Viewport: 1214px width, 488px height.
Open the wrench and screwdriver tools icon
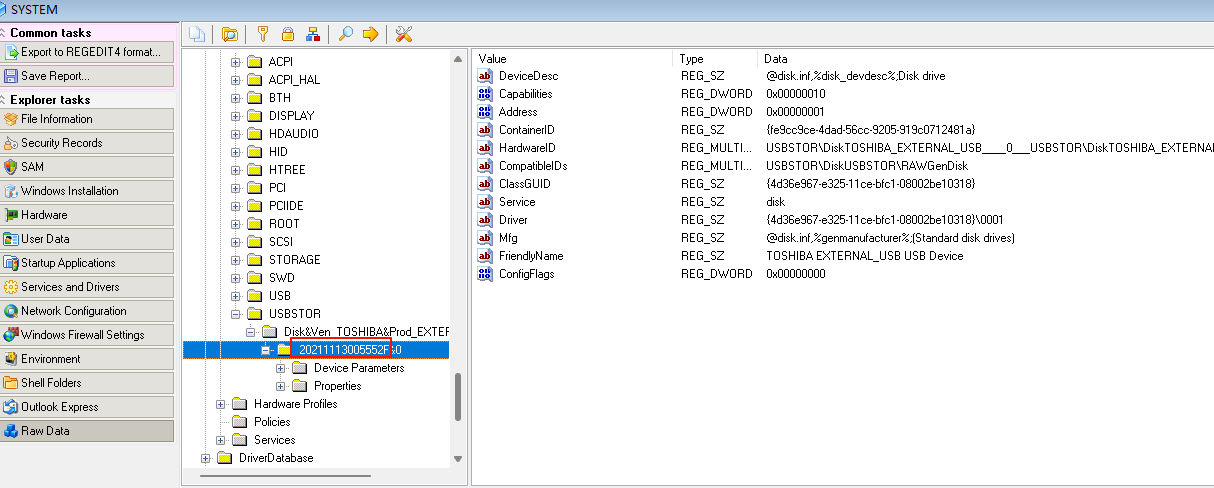coord(404,34)
